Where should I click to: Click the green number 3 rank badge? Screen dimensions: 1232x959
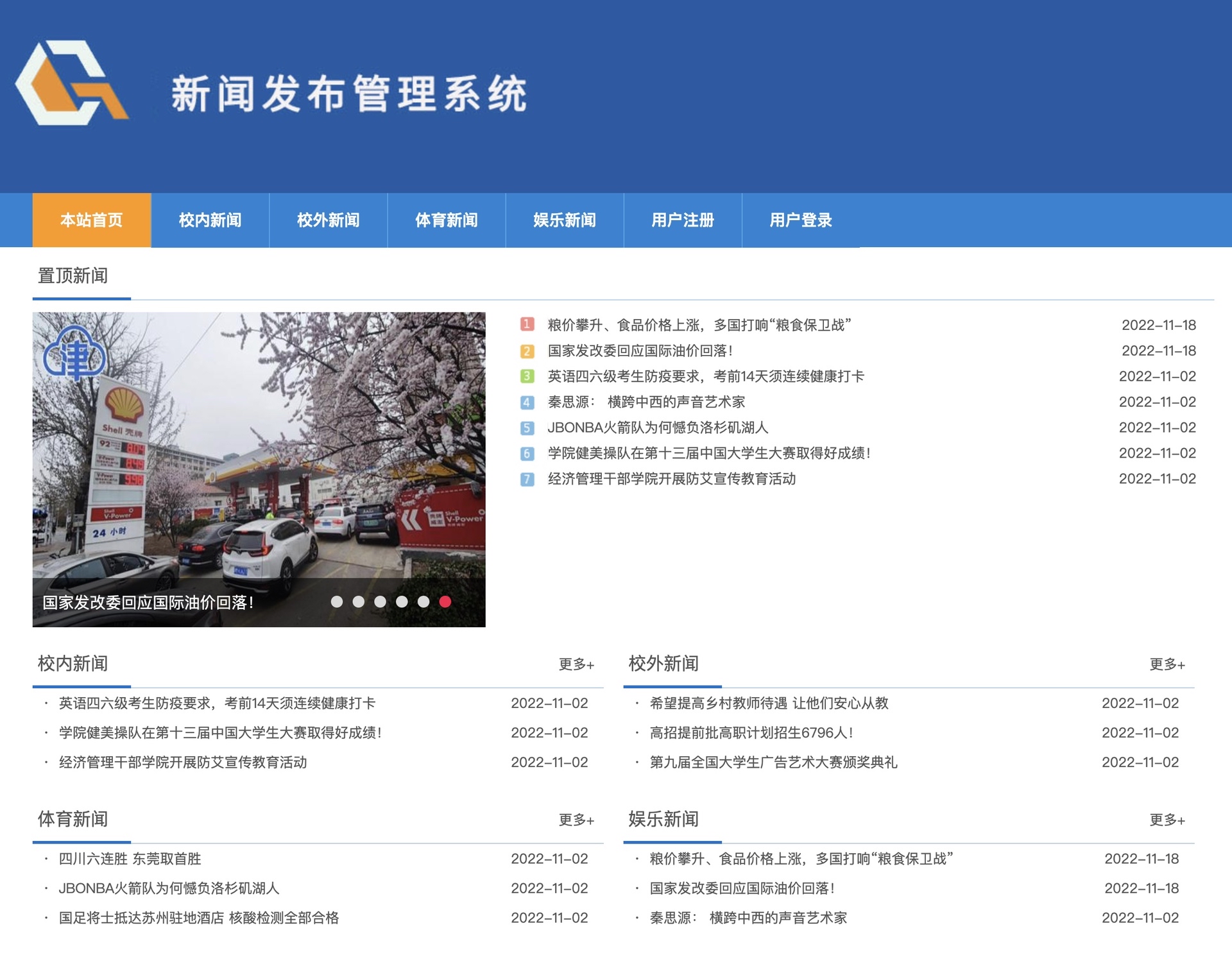[x=527, y=376]
